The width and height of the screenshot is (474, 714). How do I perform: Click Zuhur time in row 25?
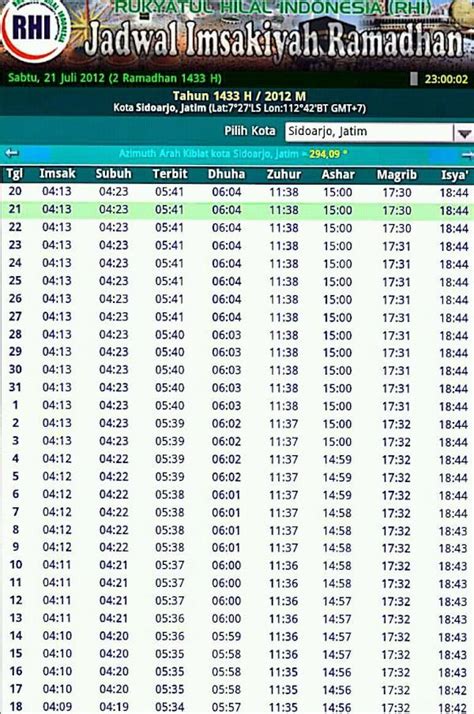coord(284,281)
